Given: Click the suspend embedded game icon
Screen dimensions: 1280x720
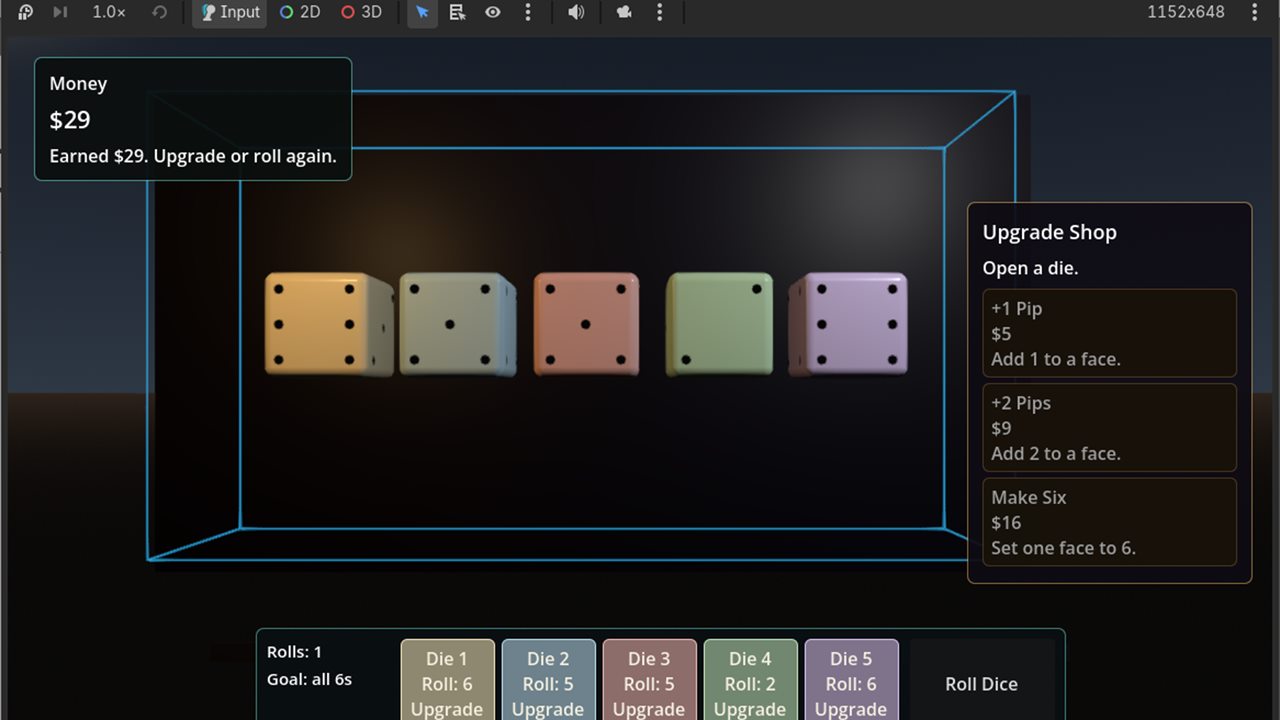Looking at the screenshot, I should pyautogui.click(x=25, y=12).
